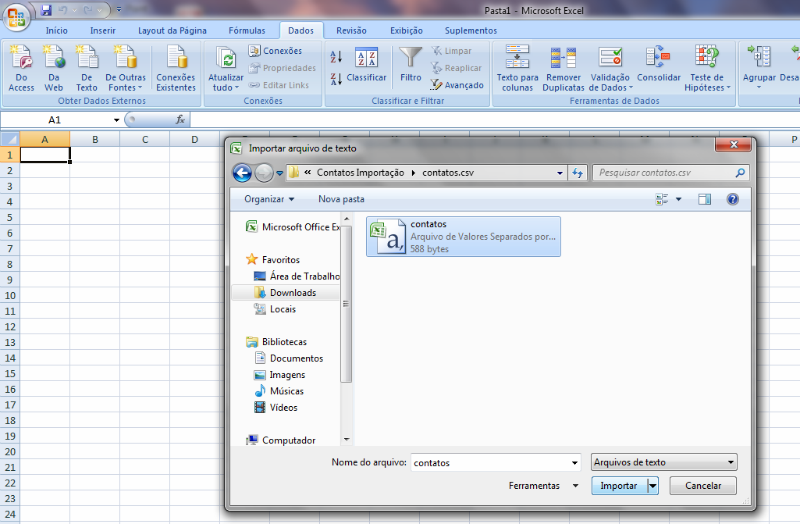Click Nova pasta

point(341,199)
